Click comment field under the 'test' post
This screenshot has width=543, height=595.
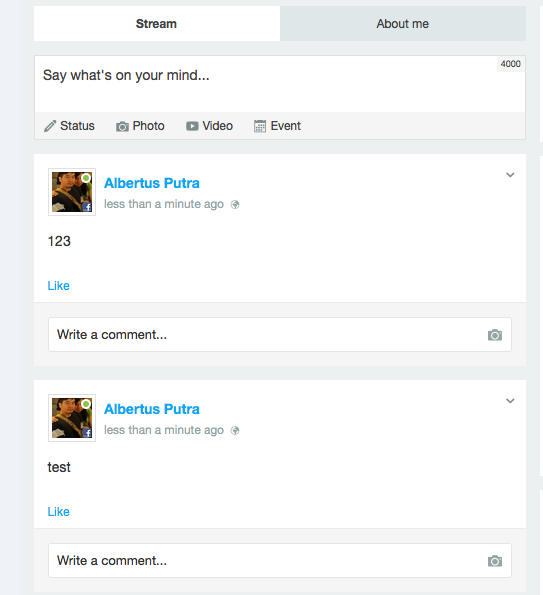280,560
